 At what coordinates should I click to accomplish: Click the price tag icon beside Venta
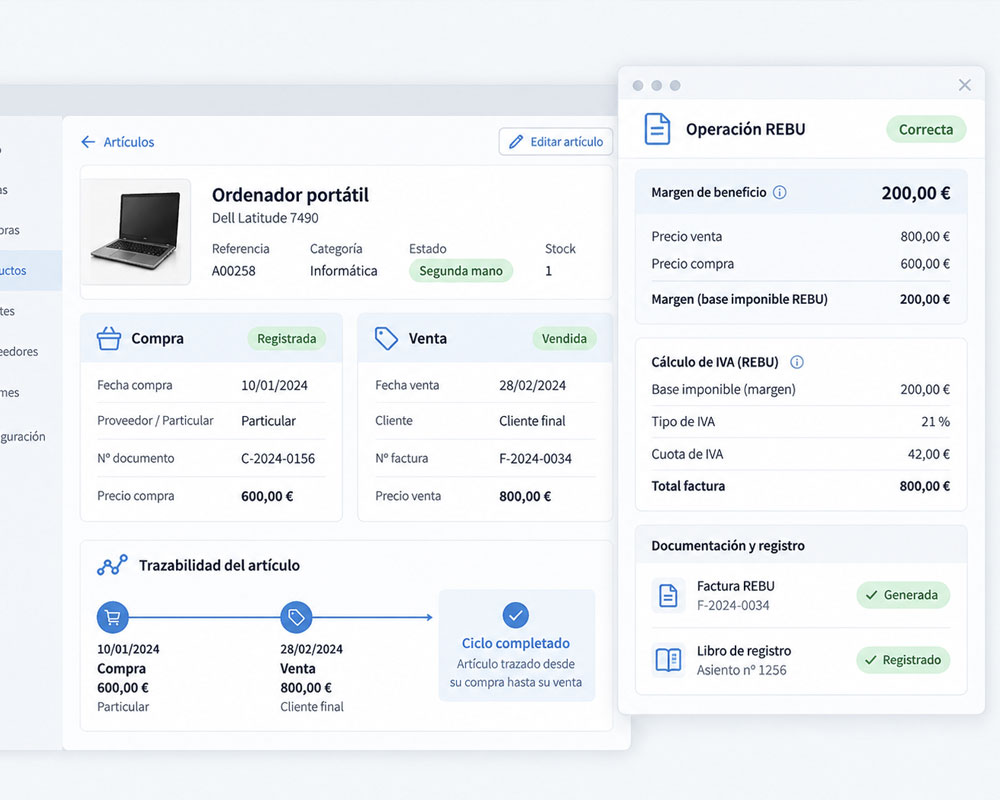coord(386,338)
